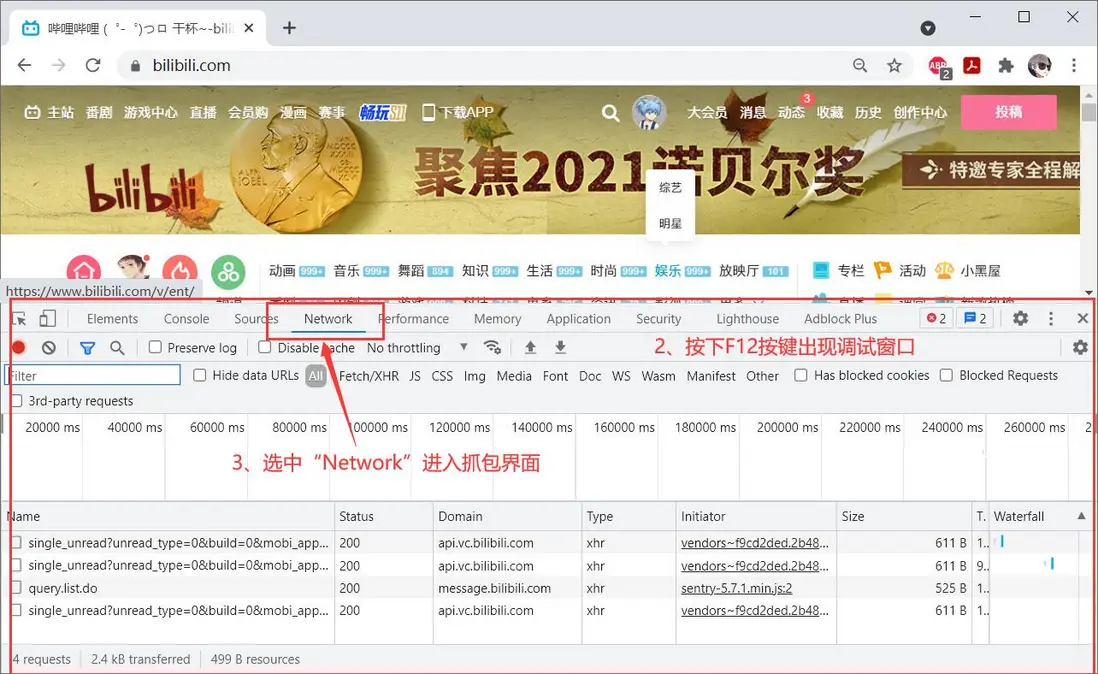Viewport: 1098px width, 674px height.
Task: Filter requests by WS
Action: point(621,376)
